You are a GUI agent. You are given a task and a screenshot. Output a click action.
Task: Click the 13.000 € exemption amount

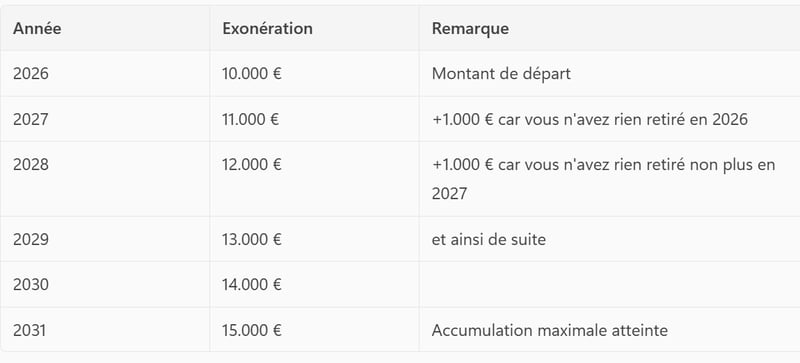252,239
